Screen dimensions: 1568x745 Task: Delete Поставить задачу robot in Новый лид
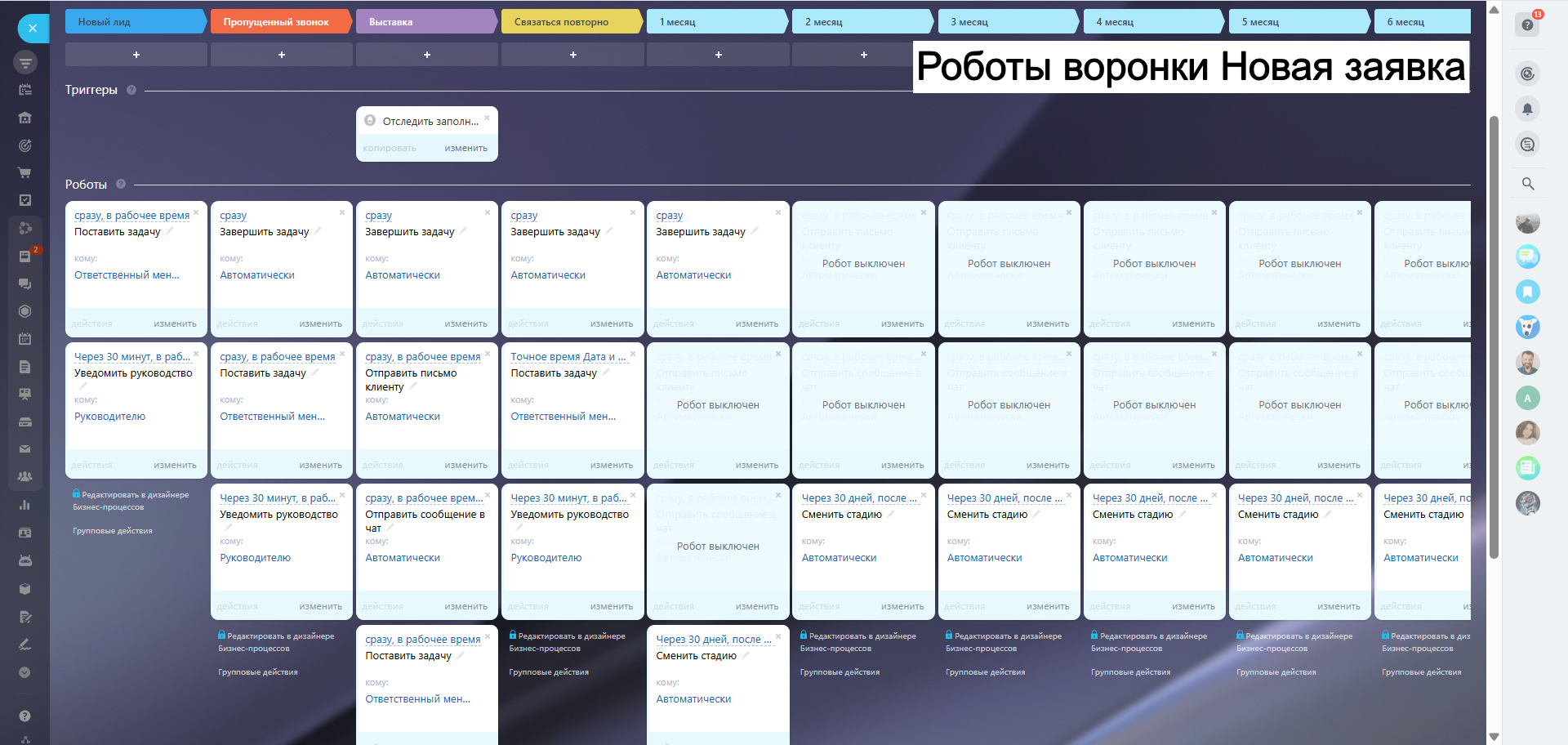tap(196, 212)
